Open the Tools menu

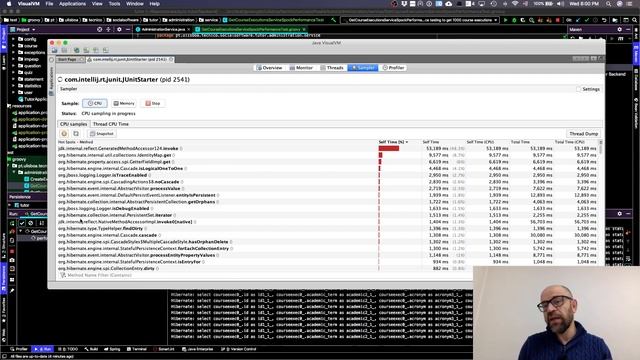tap(114, 4)
